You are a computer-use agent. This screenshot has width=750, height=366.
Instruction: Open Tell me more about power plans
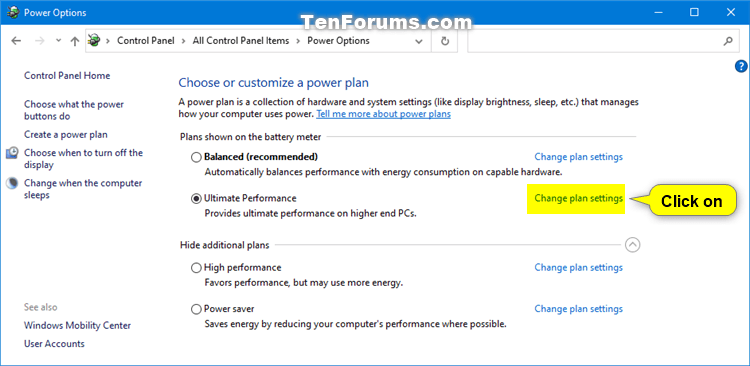[x=383, y=114]
